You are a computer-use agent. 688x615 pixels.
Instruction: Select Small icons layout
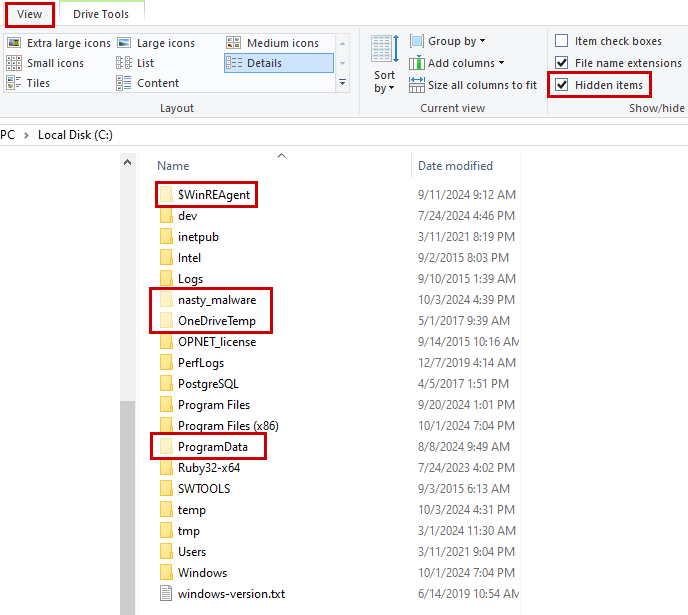click(x=46, y=63)
